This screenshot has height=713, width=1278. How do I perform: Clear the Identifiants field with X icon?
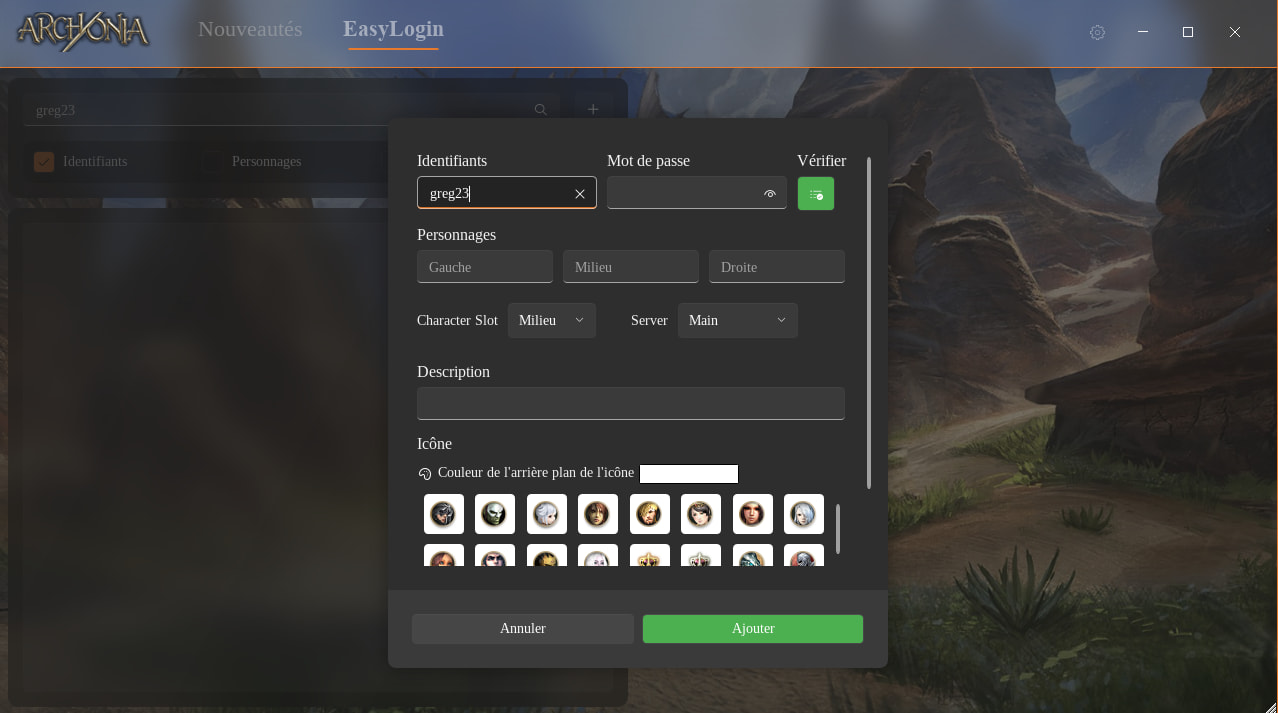pos(580,194)
